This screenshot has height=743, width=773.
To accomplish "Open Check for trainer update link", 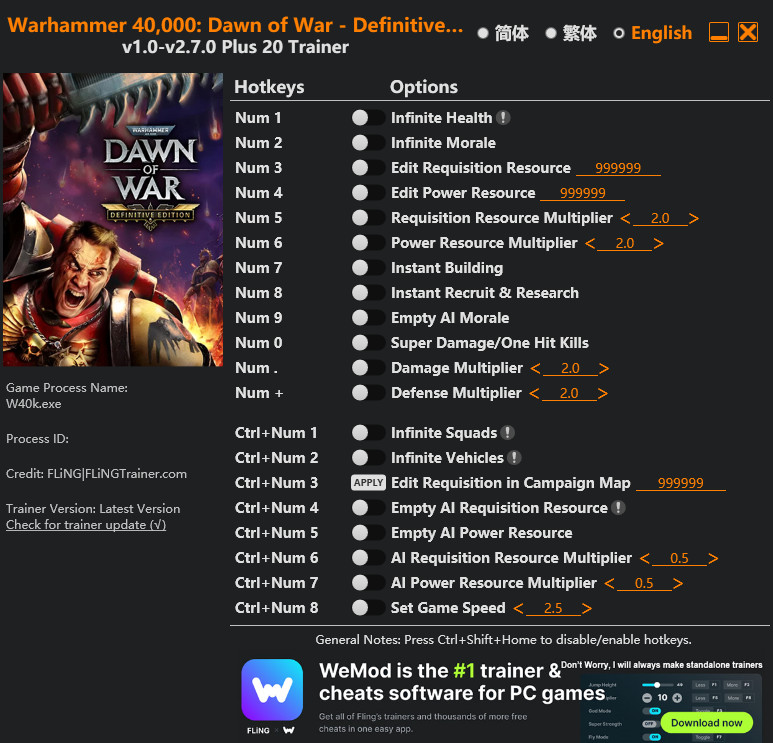I will [86, 525].
